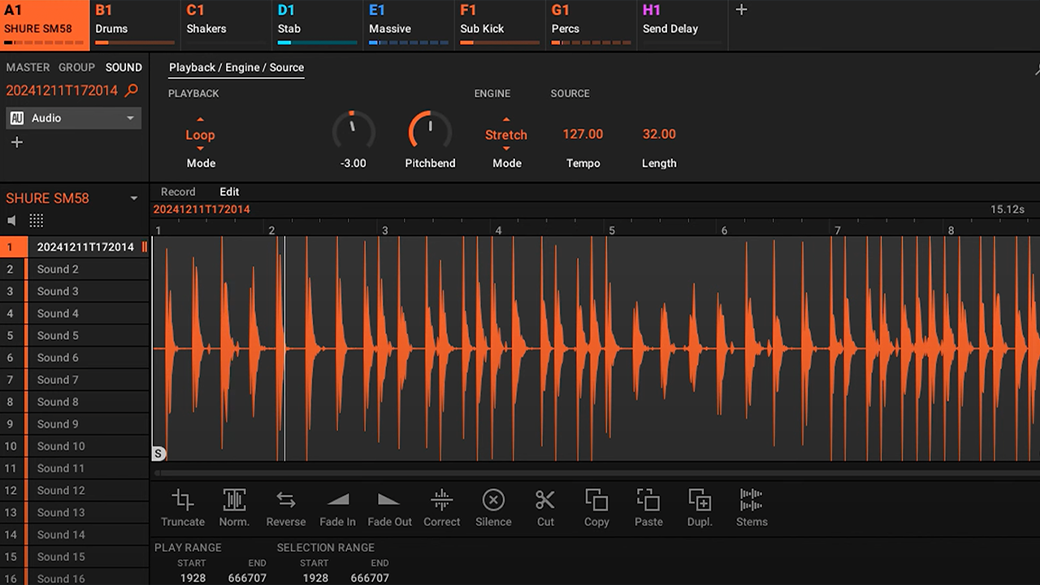
Task: Select group F1 Sub Kick
Action: pos(500,25)
